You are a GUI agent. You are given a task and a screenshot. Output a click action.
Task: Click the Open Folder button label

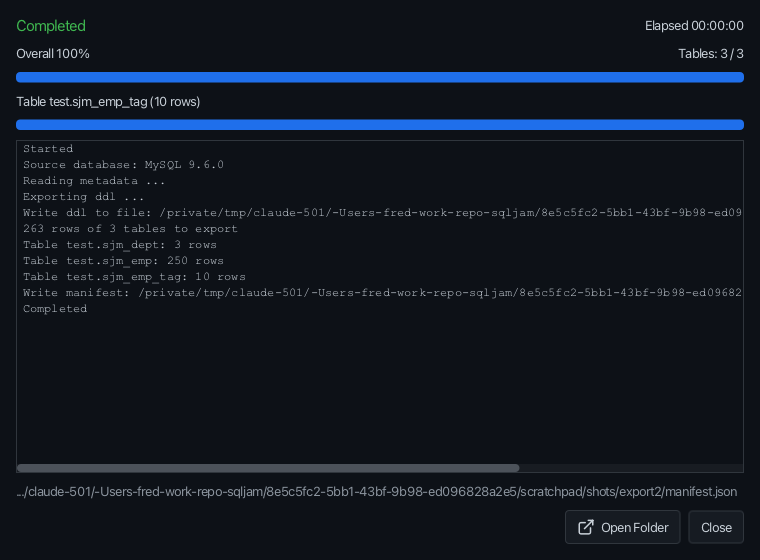tap(634, 528)
